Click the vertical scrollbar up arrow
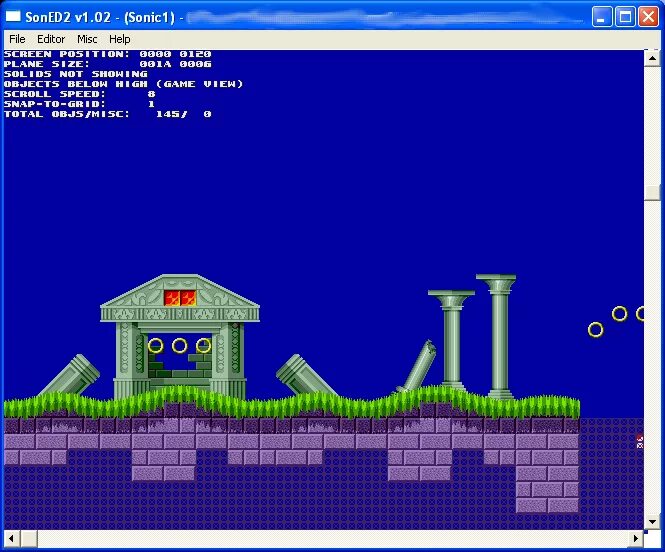This screenshot has width=665, height=552. [x=652, y=58]
